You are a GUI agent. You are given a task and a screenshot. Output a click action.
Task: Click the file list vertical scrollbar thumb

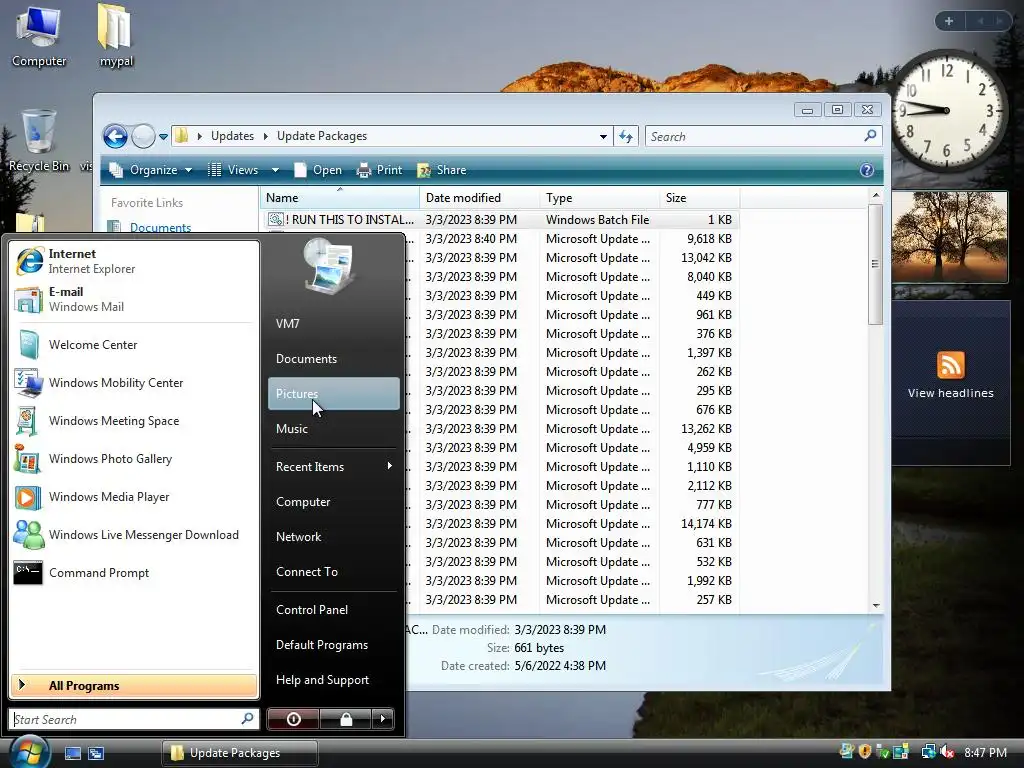click(875, 264)
